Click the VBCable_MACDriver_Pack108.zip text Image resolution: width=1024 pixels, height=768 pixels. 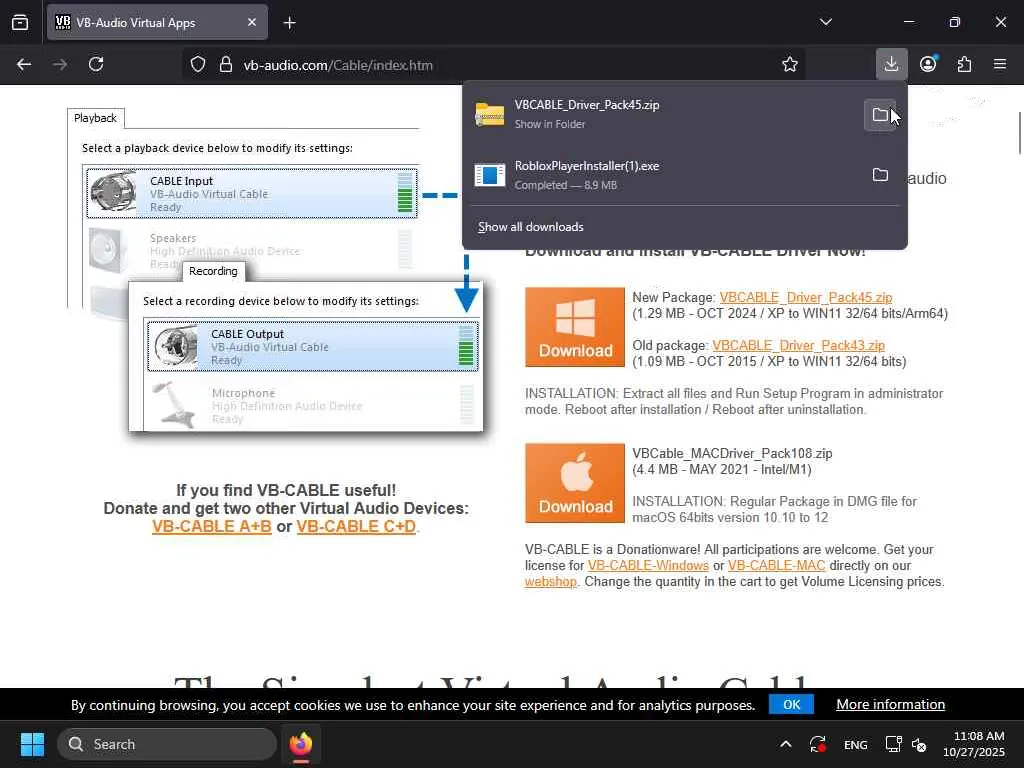[x=732, y=453]
